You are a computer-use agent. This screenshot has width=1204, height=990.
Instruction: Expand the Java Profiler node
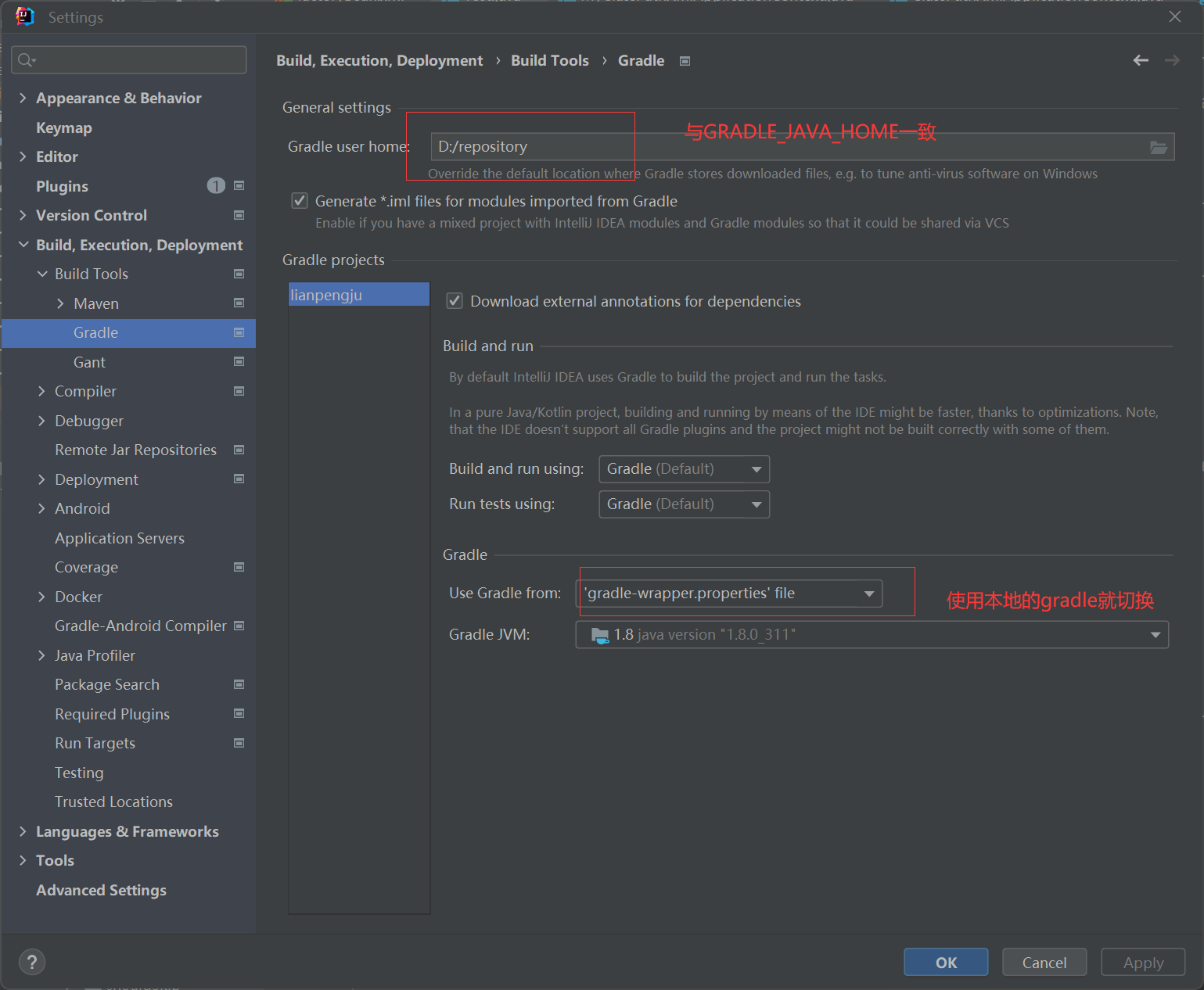[42, 655]
